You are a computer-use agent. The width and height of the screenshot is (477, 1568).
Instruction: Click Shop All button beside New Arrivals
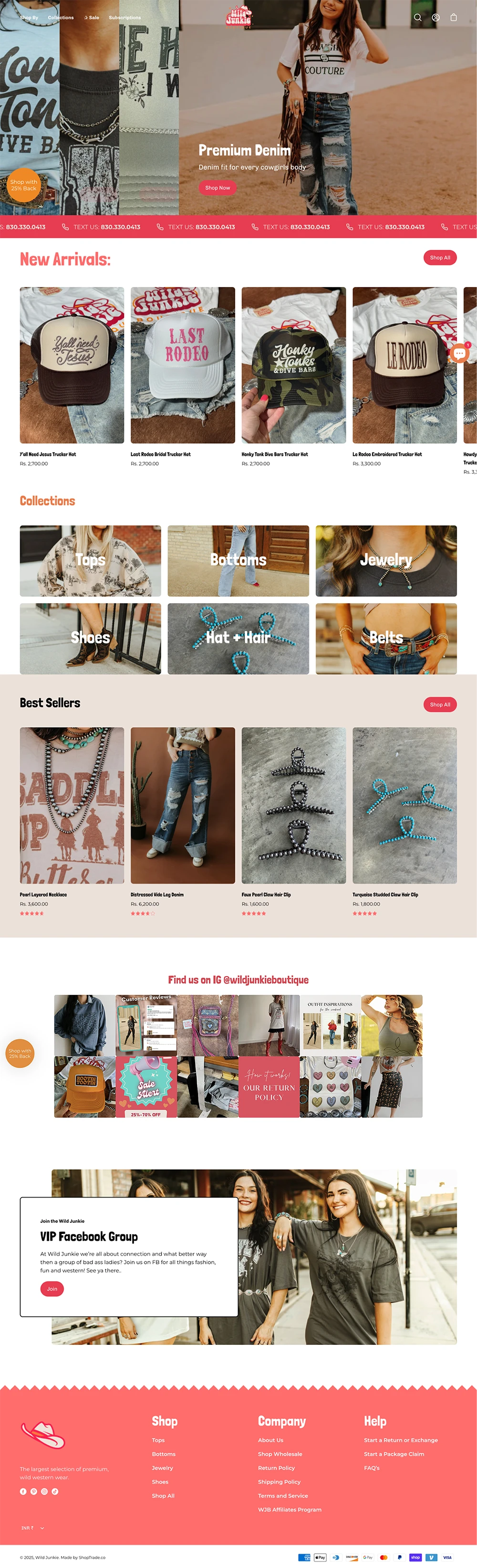pos(440,257)
